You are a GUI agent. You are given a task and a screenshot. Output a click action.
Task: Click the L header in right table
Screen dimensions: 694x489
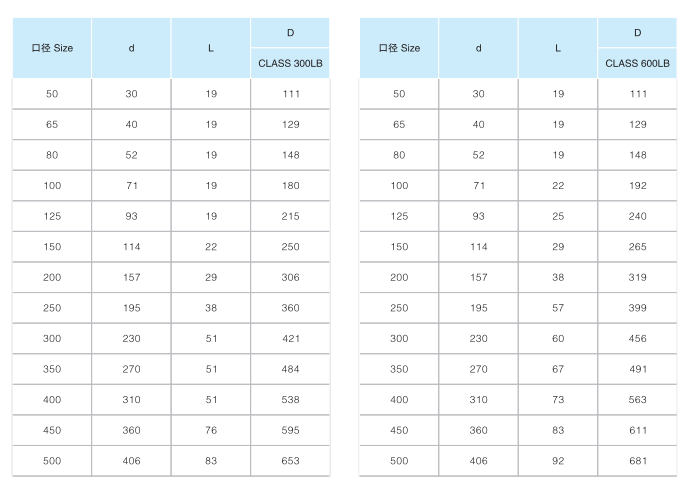[558, 48]
